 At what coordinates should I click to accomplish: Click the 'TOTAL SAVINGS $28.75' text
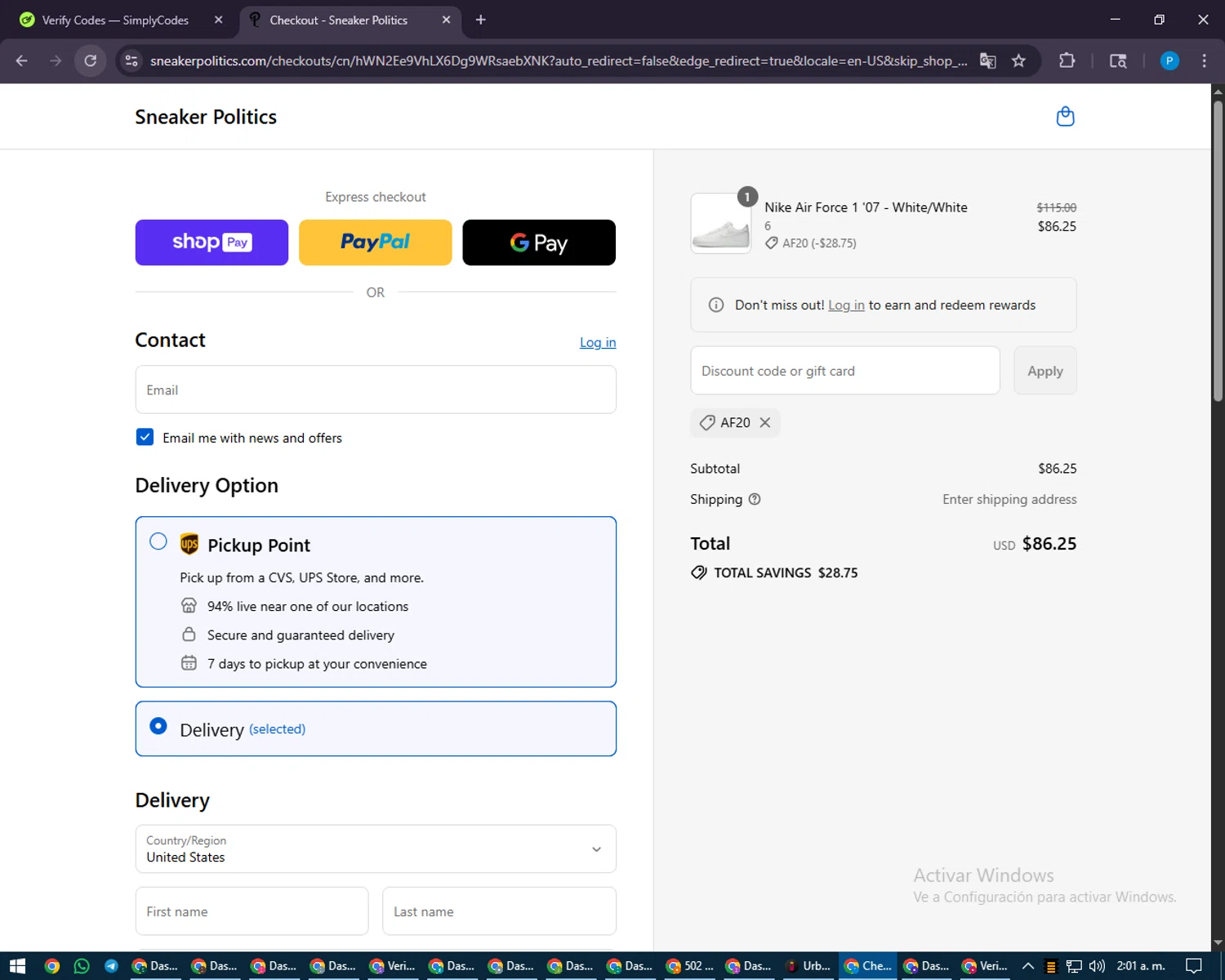tap(786, 572)
